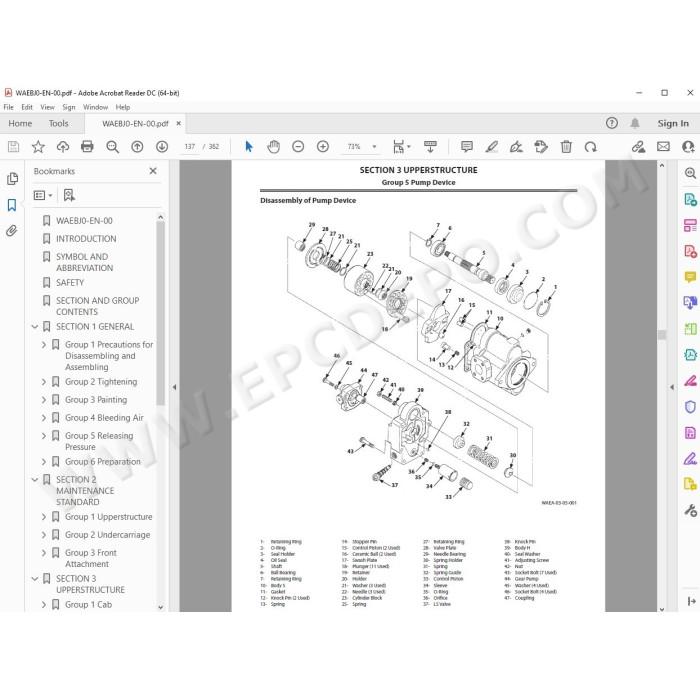Open the attachments paperclip panel
The height and width of the screenshot is (700, 700).
click(12, 231)
